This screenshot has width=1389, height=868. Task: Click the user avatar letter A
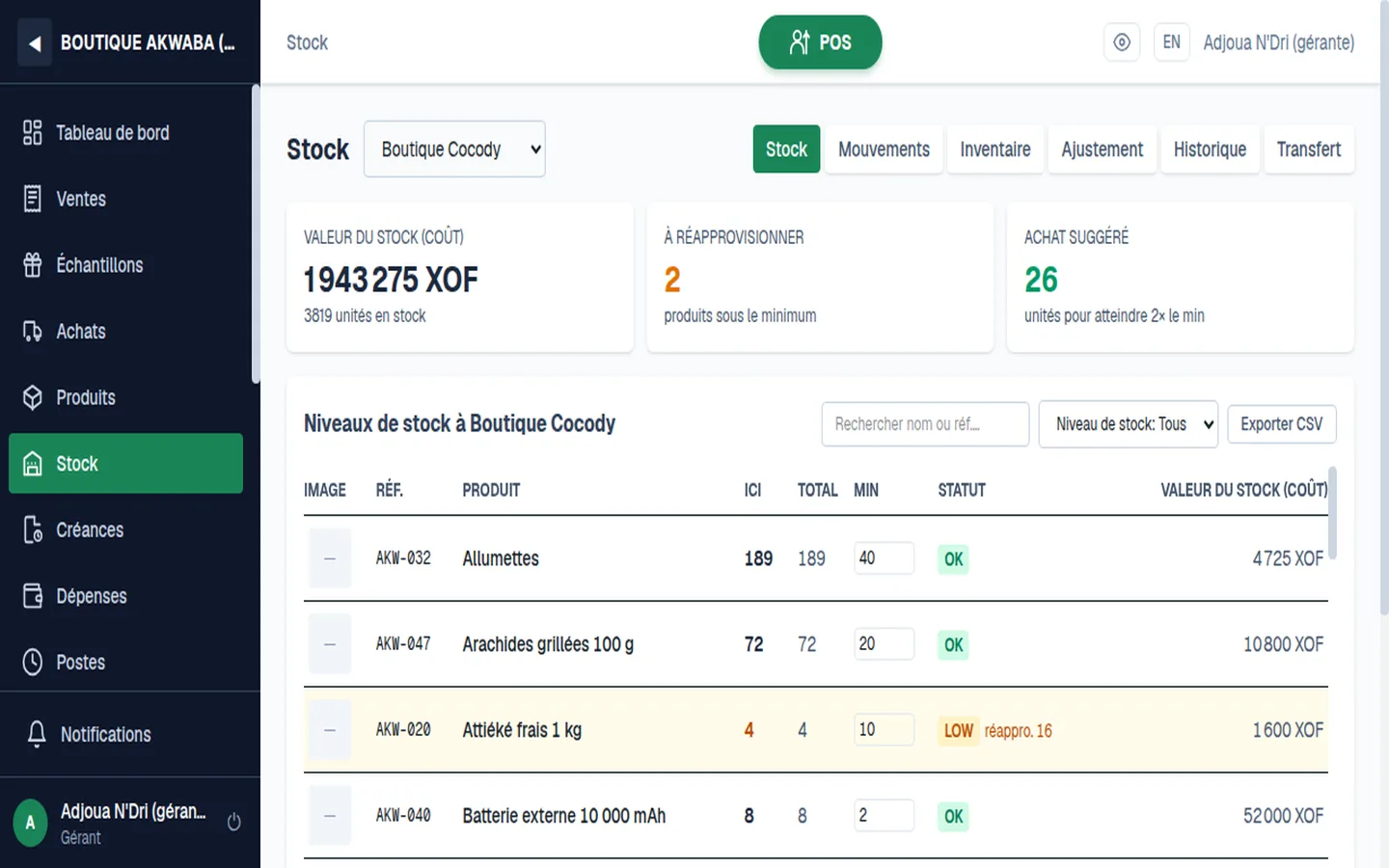click(30, 823)
